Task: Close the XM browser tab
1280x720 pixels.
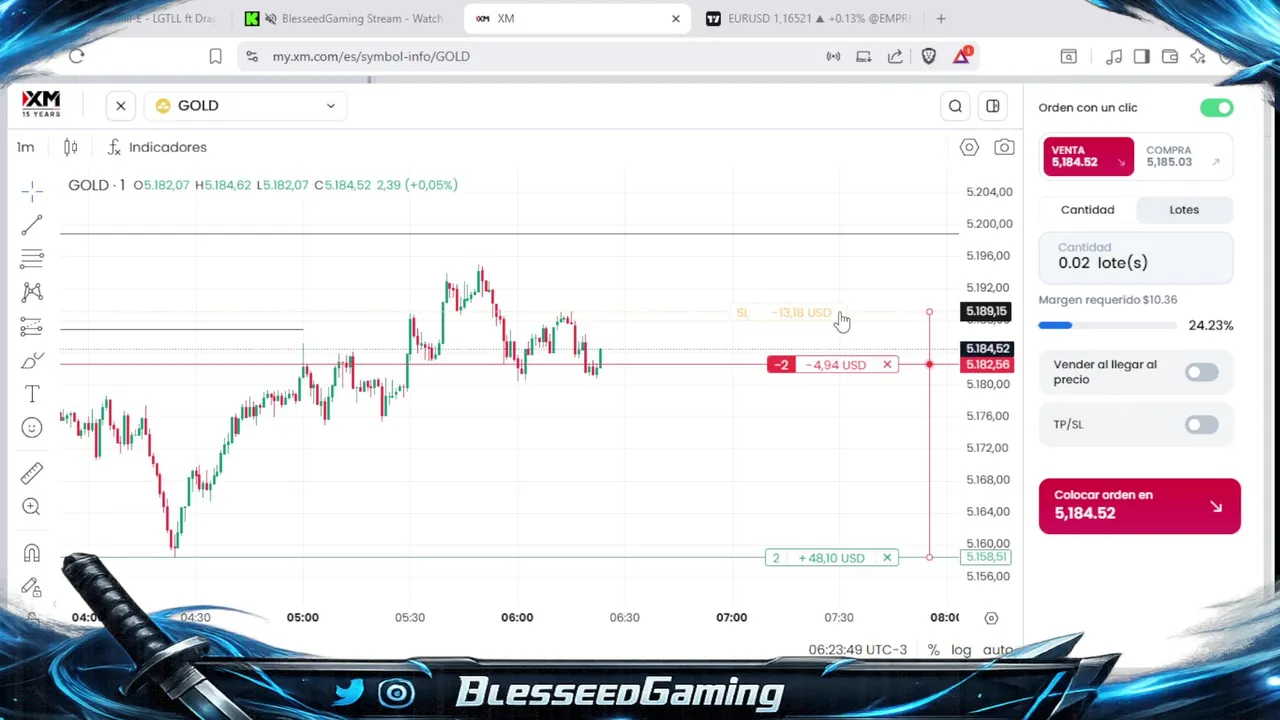Action: pos(676,18)
